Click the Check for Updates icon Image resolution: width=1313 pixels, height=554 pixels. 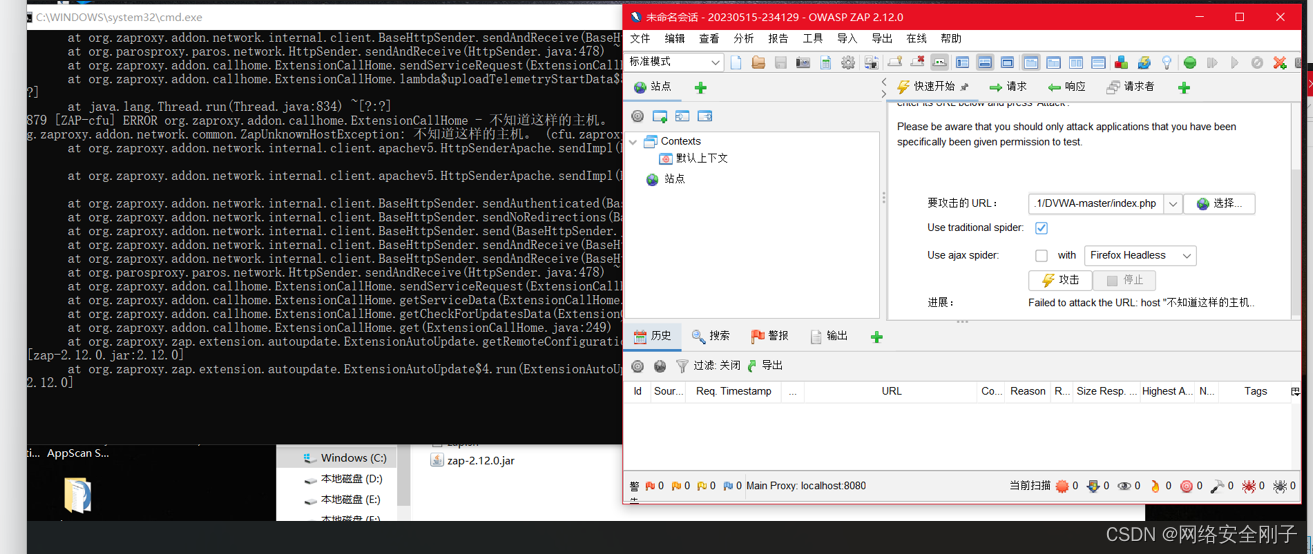click(1144, 62)
